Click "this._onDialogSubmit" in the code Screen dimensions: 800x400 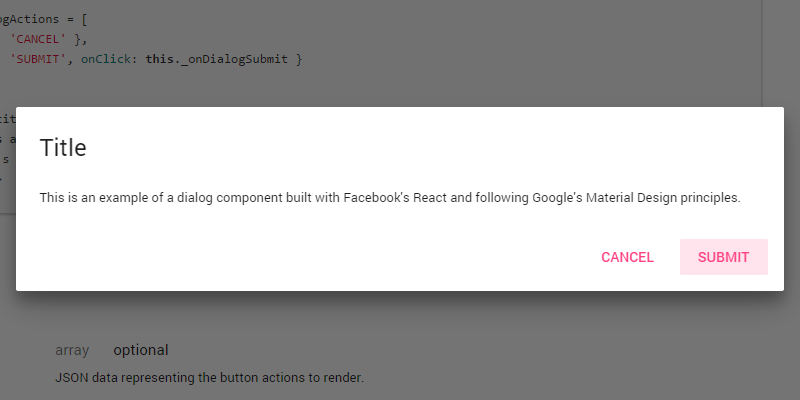point(216,59)
